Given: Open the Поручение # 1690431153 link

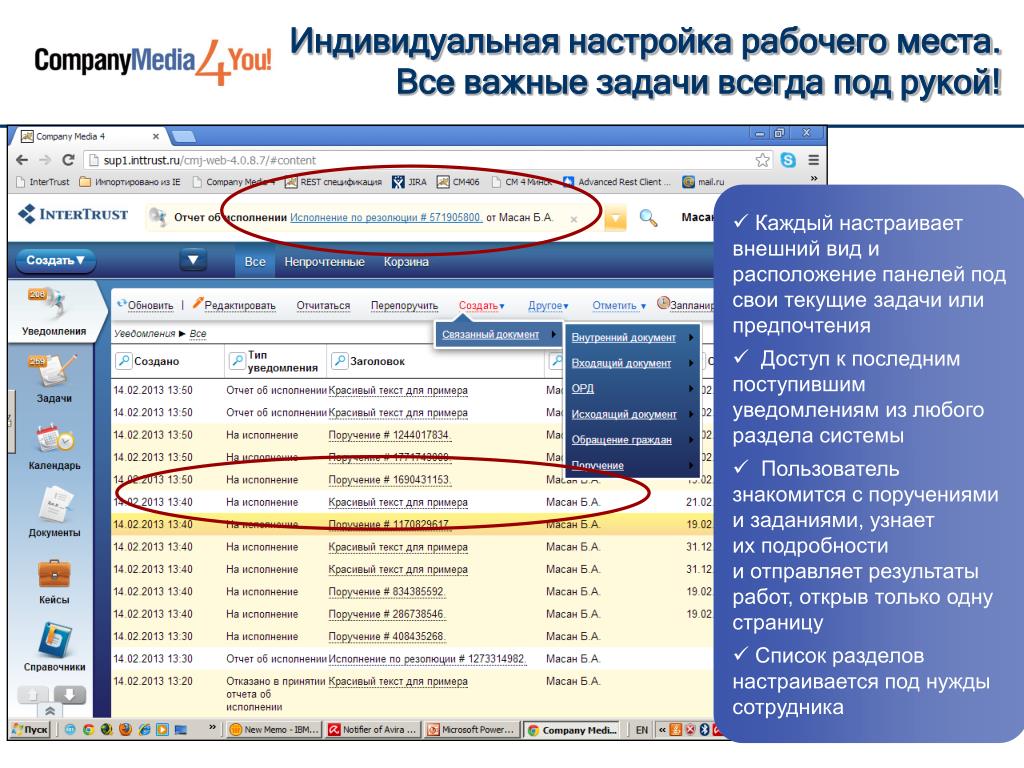Looking at the screenshot, I should 389,479.
